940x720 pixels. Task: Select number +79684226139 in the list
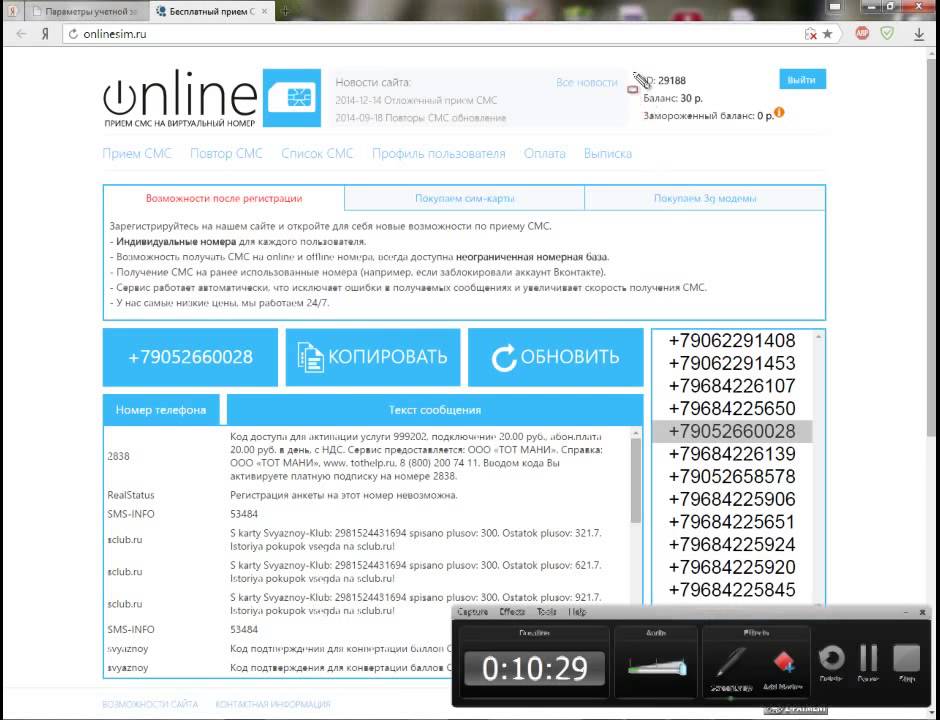coord(732,454)
